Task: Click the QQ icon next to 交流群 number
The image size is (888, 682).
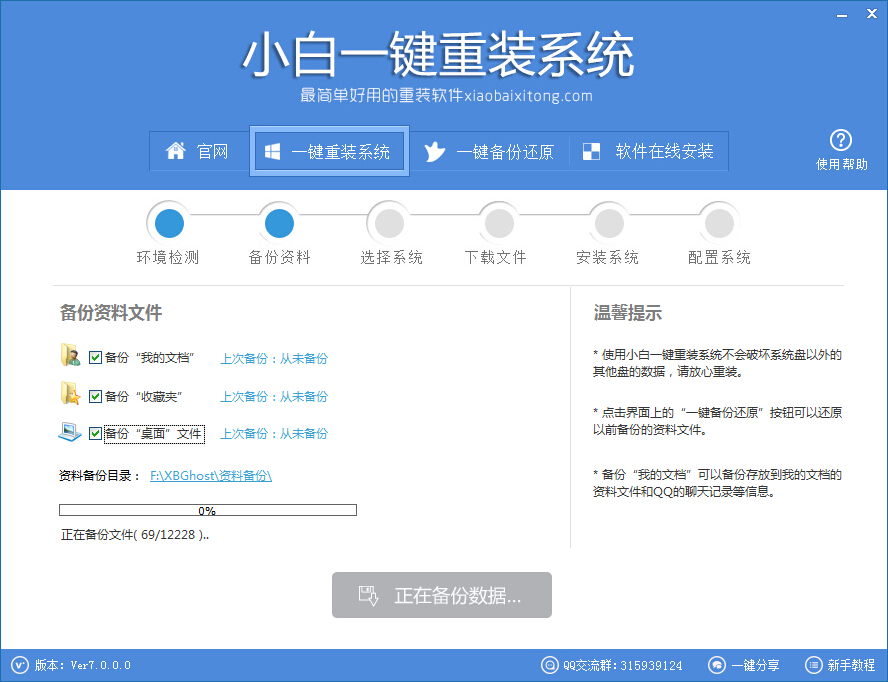Action: pyautogui.click(x=549, y=665)
